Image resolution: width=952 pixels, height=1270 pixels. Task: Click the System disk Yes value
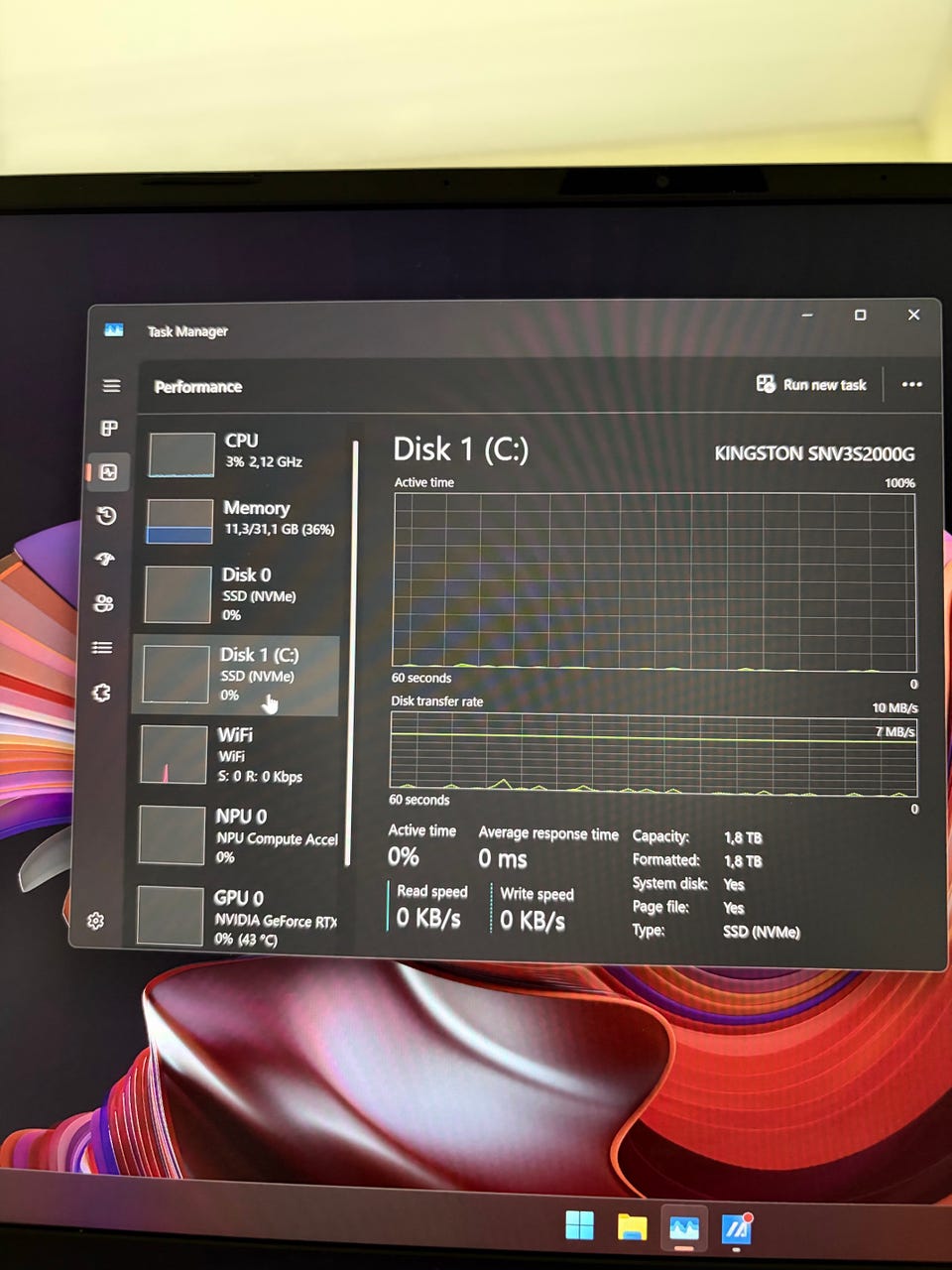[734, 884]
